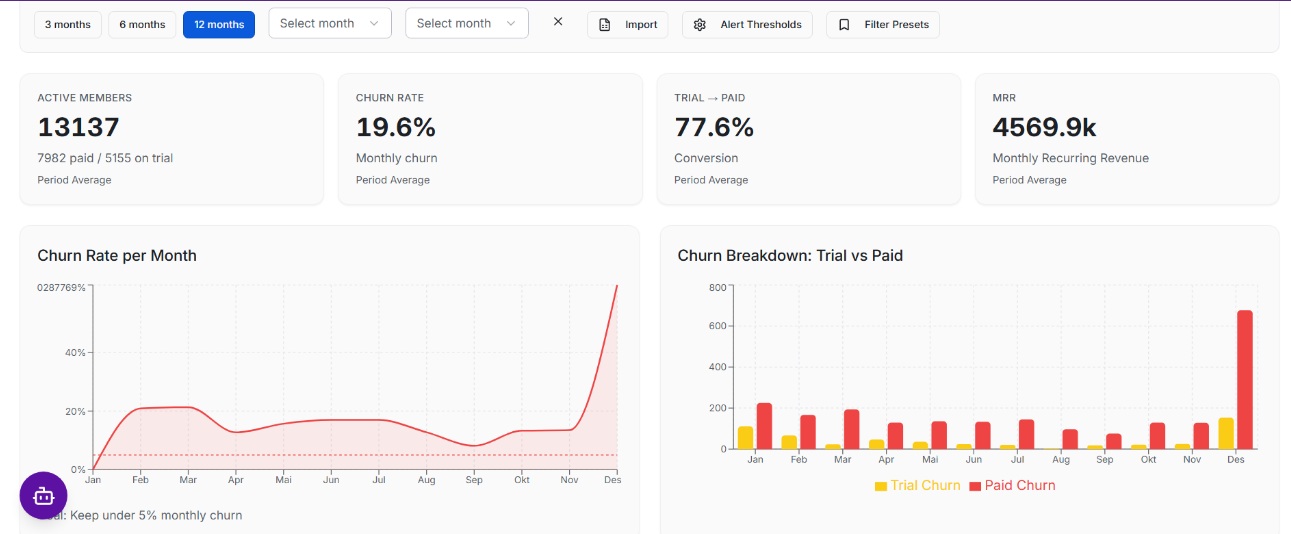Click the Churn Rate per Month heading
Screen dimensions: 1291x534
pyautogui.click(x=117, y=255)
